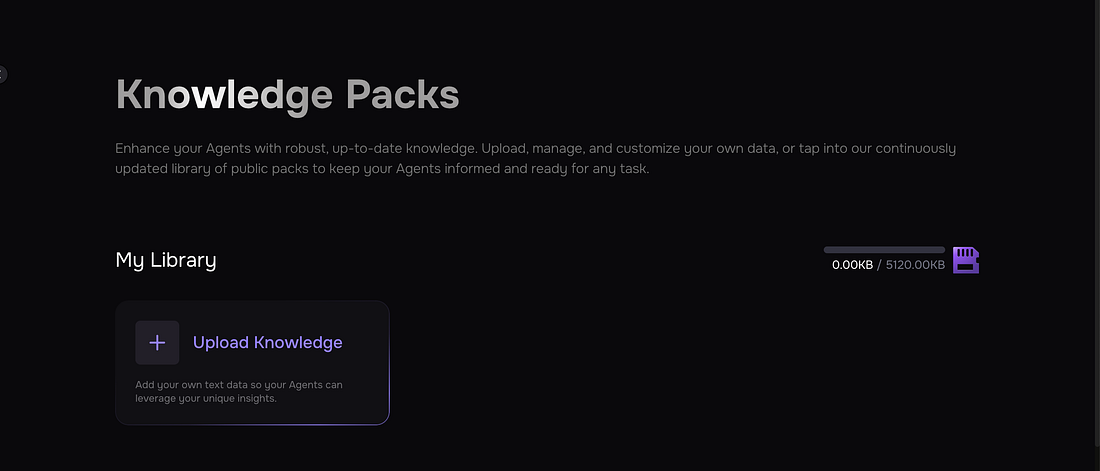Select the My Library section heading
Viewport: 1100px width, 471px height.
(x=166, y=260)
